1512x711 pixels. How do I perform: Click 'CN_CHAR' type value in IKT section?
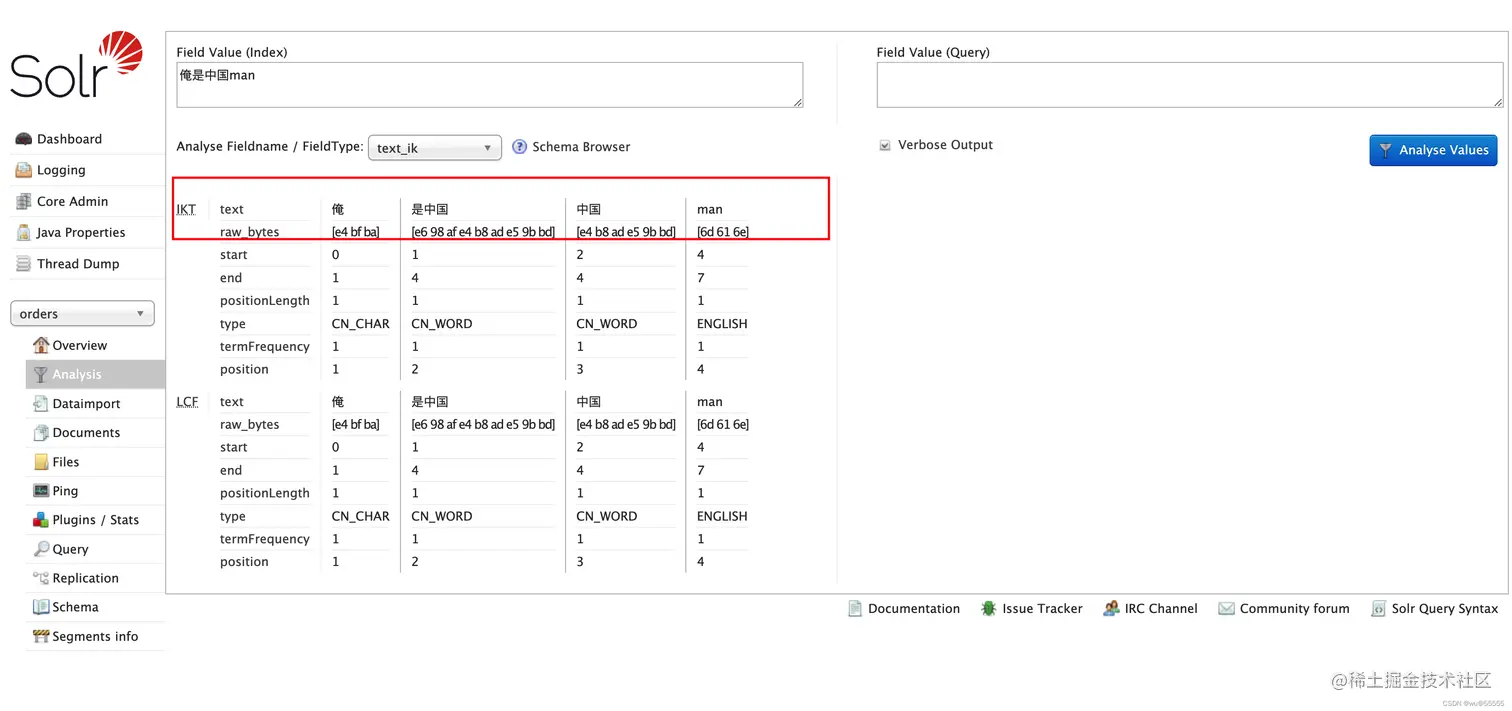tap(360, 324)
